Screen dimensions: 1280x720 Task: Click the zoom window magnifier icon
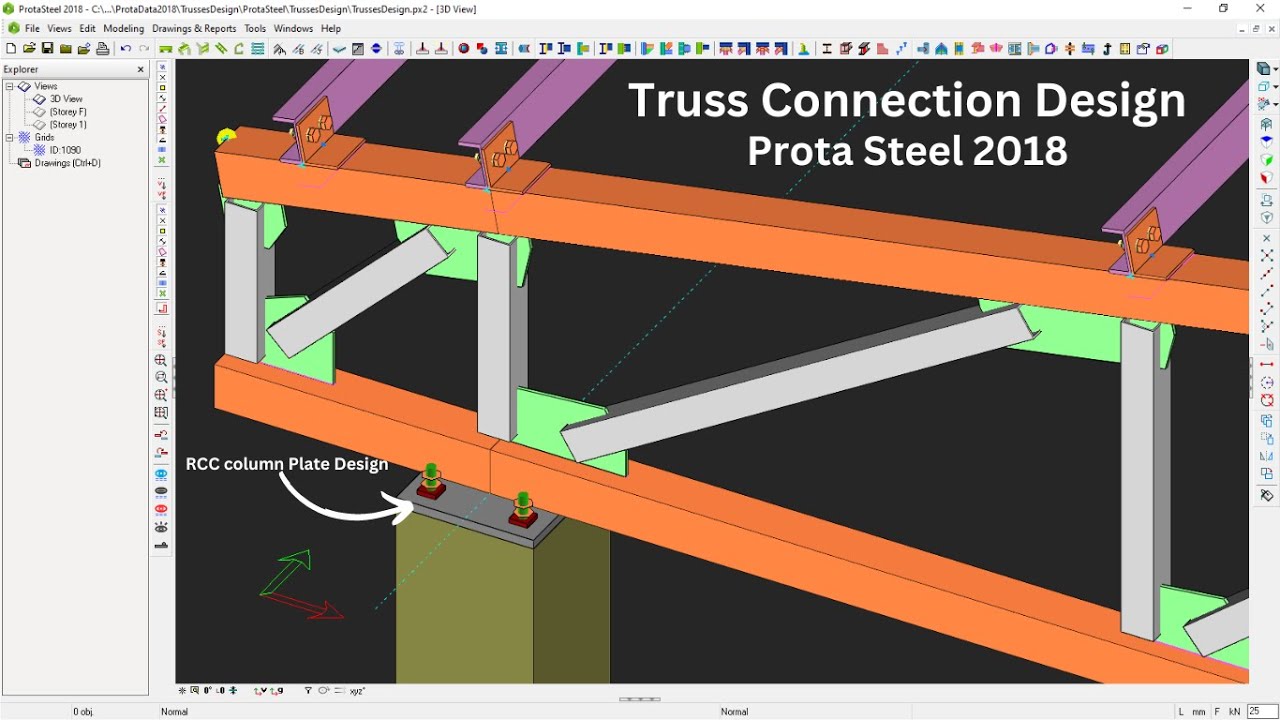point(161,395)
